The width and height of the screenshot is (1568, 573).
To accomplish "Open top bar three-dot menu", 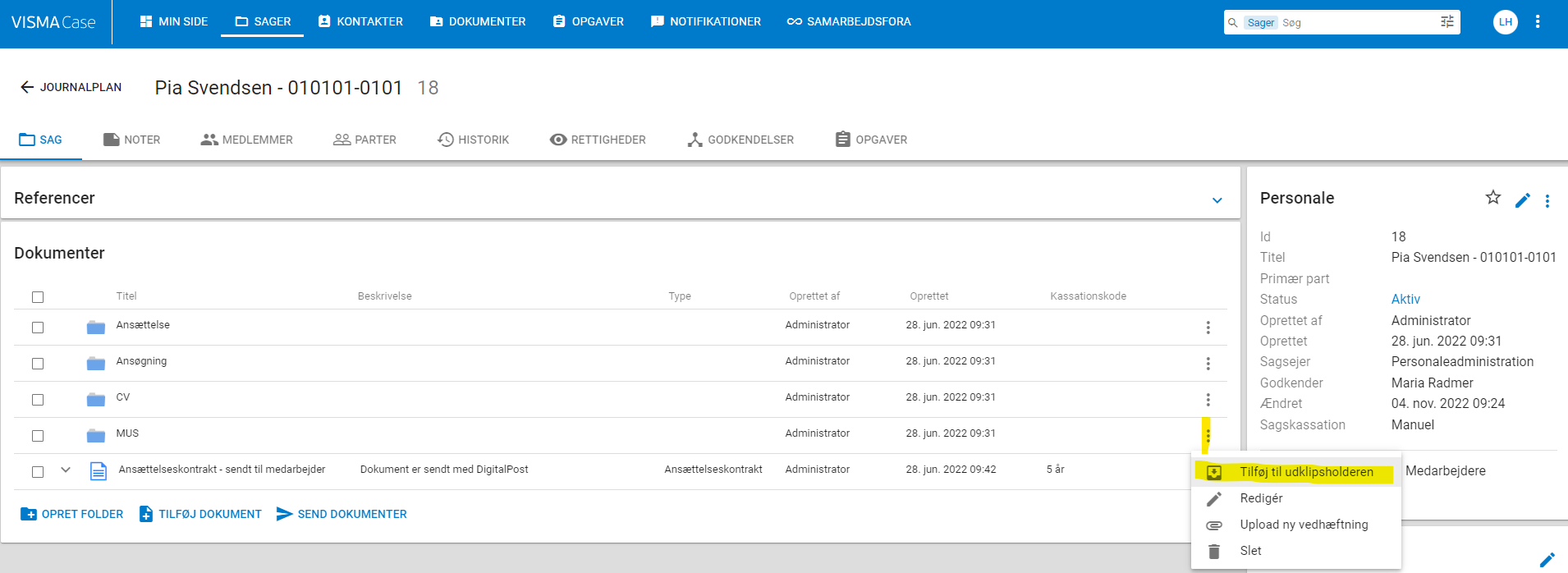I will click(1538, 22).
